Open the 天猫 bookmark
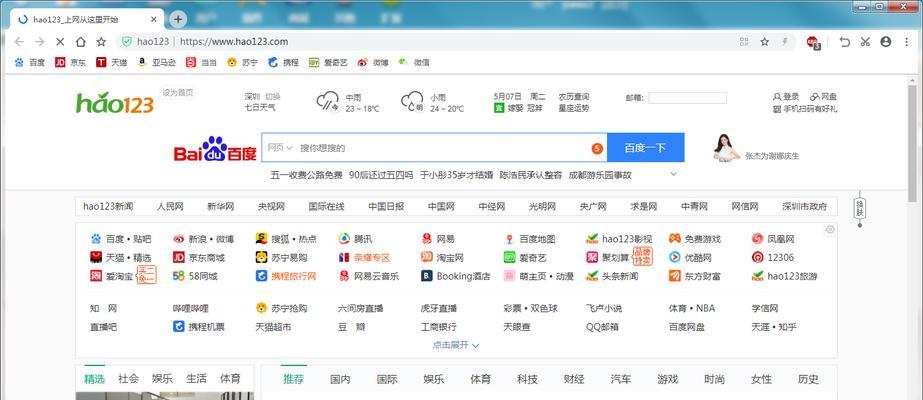The width and height of the screenshot is (923, 400). click(x=112, y=62)
